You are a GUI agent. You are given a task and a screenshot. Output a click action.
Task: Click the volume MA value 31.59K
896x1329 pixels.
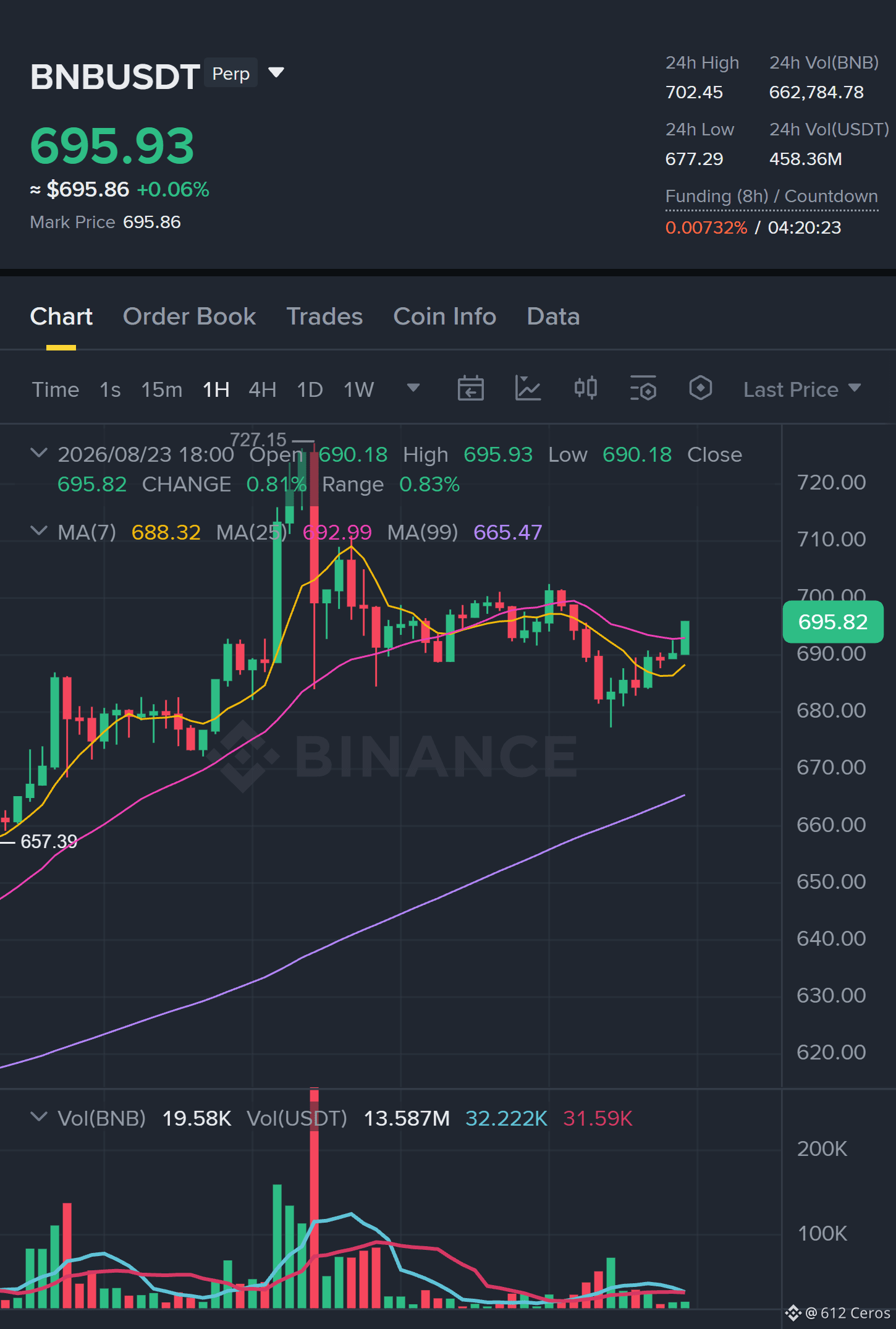coord(598,1118)
